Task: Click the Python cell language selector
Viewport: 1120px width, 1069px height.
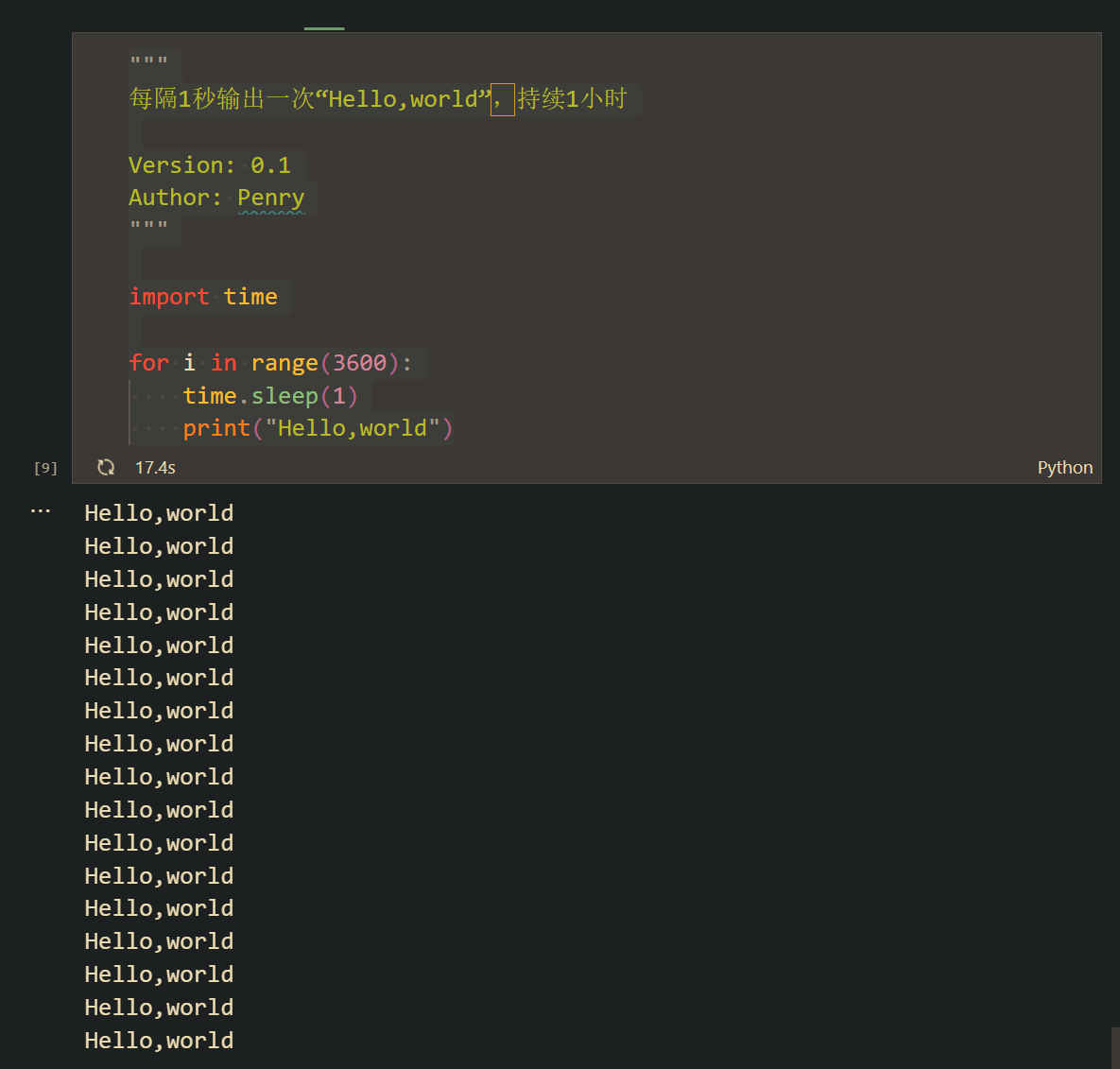Action: pyautogui.click(x=1064, y=467)
